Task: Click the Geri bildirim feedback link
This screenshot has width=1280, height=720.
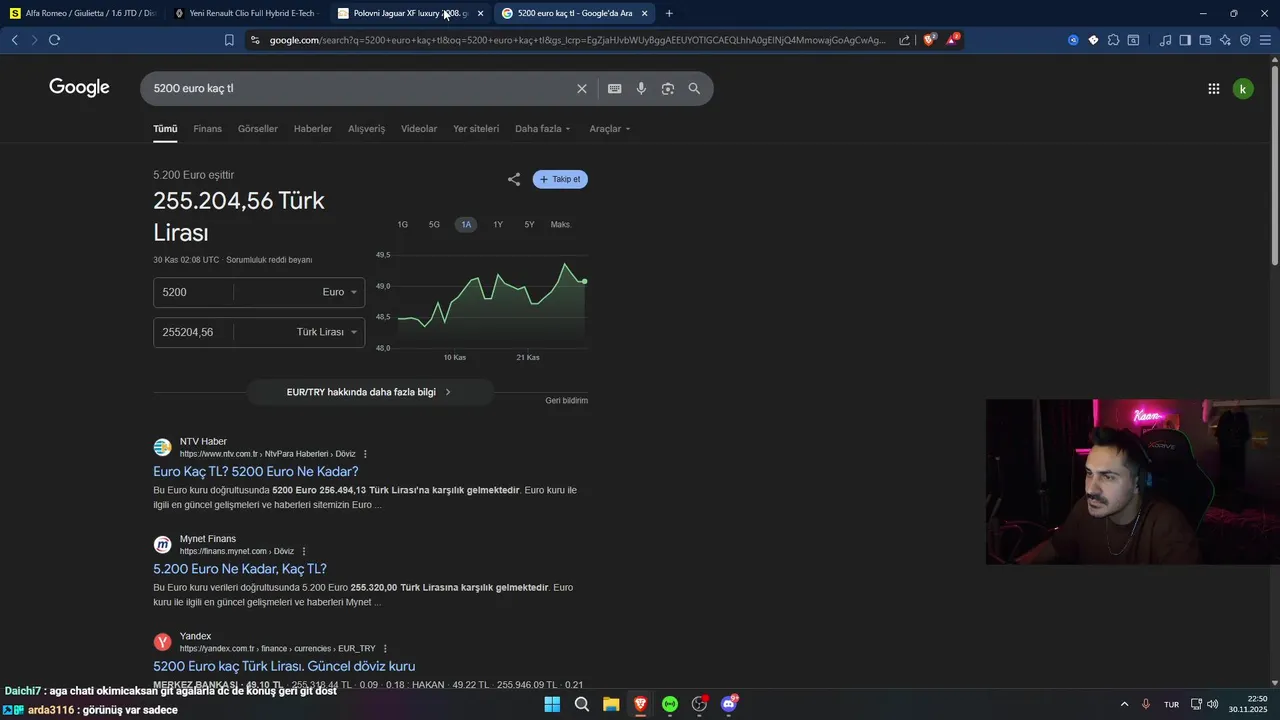Action: 567,400
